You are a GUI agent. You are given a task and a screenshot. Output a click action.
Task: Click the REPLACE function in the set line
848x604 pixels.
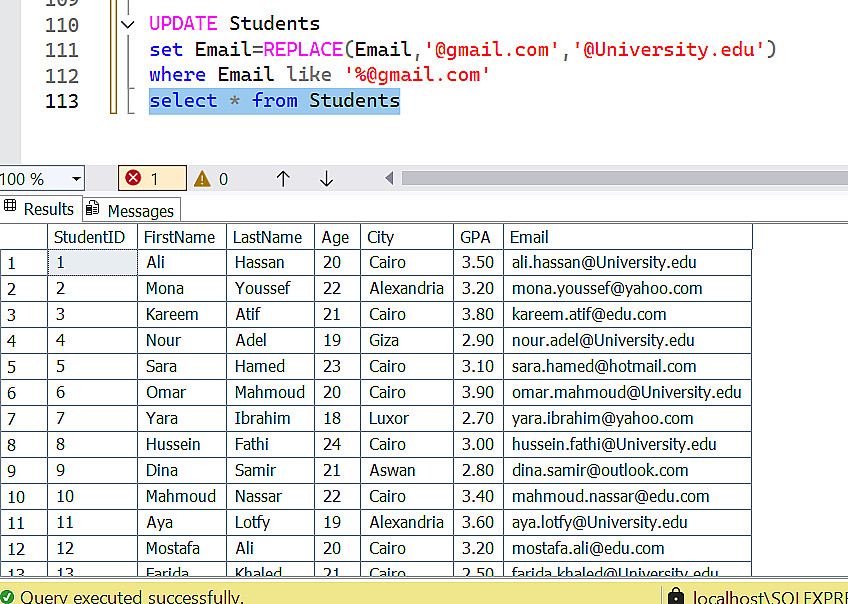point(303,49)
